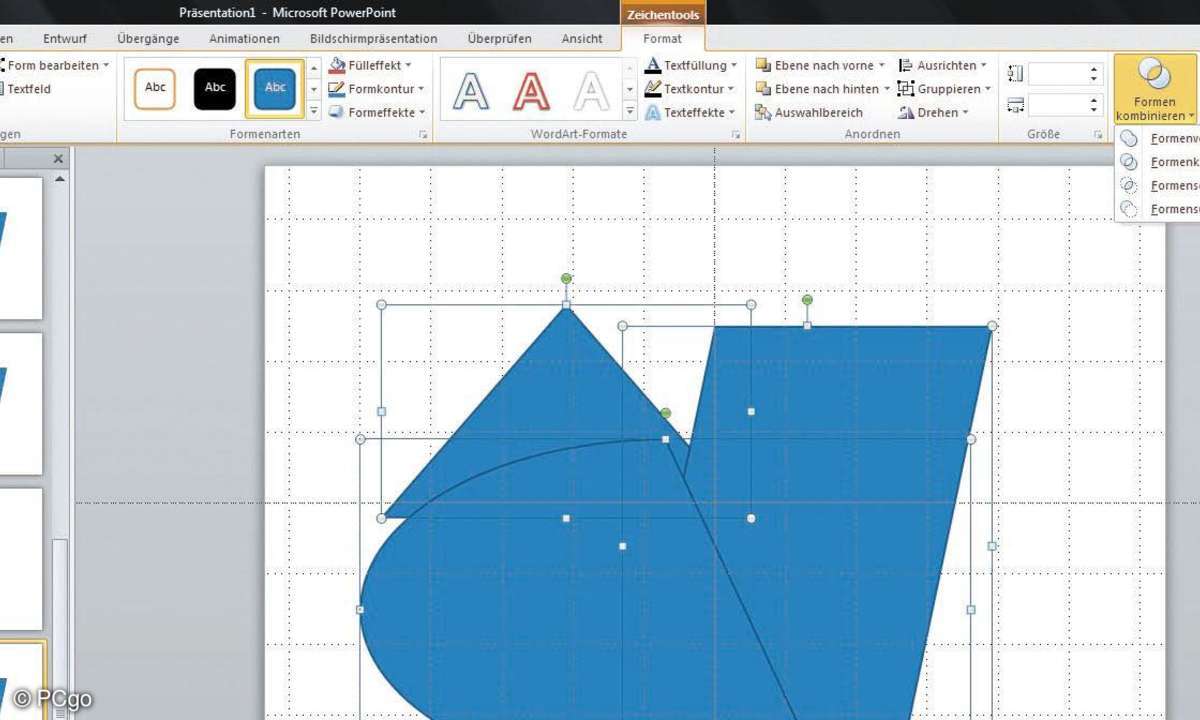This screenshot has width=1200, height=720.
Task: Click the Textkontur icon
Action: (x=653, y=89)
